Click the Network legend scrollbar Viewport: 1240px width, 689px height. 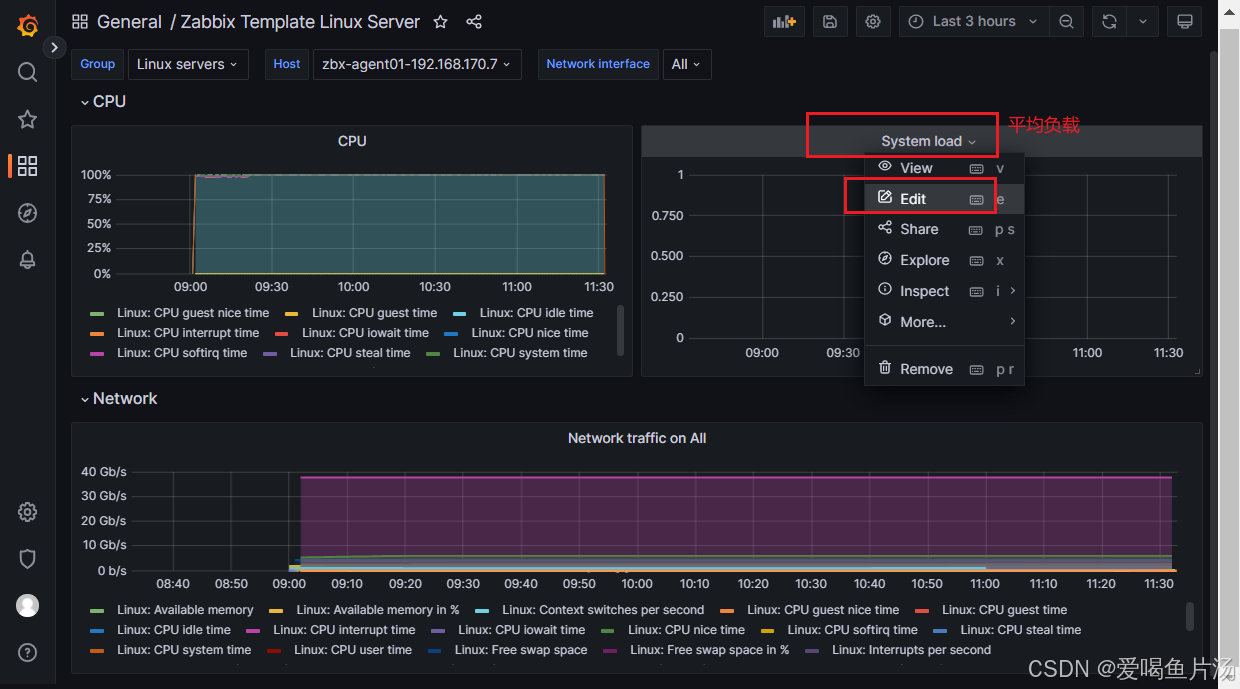click(1190, 616)
